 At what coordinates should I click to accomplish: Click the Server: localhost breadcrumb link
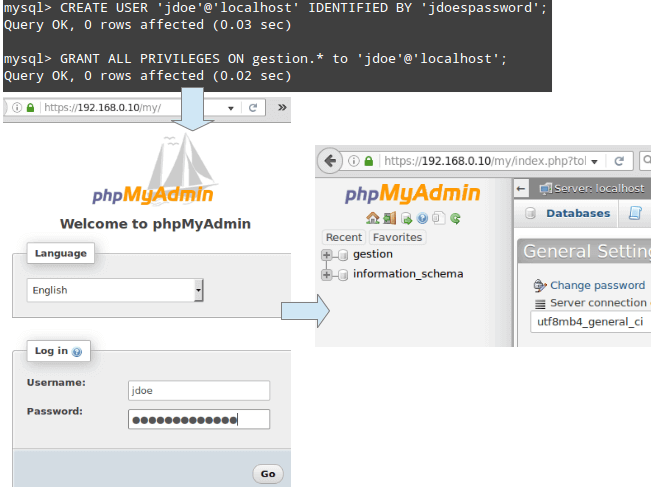[599, 189]
